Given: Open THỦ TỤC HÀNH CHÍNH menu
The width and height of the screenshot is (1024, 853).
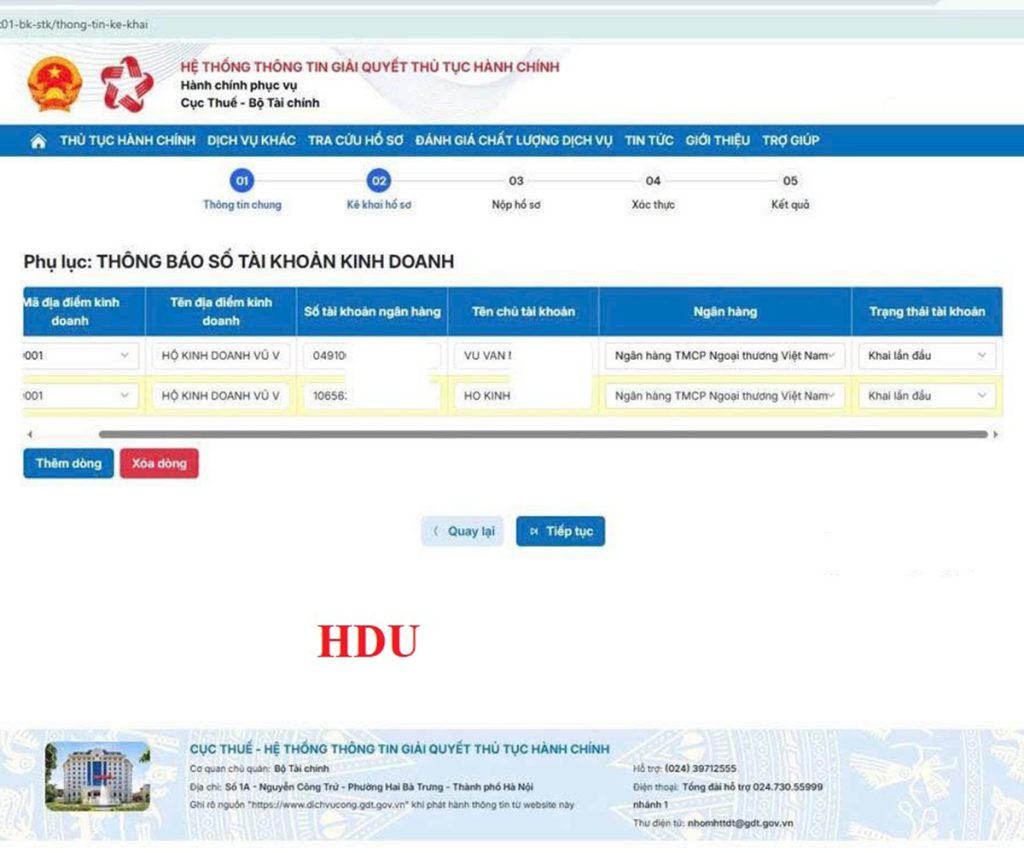Looking at the screenshot, I should 127,141.
